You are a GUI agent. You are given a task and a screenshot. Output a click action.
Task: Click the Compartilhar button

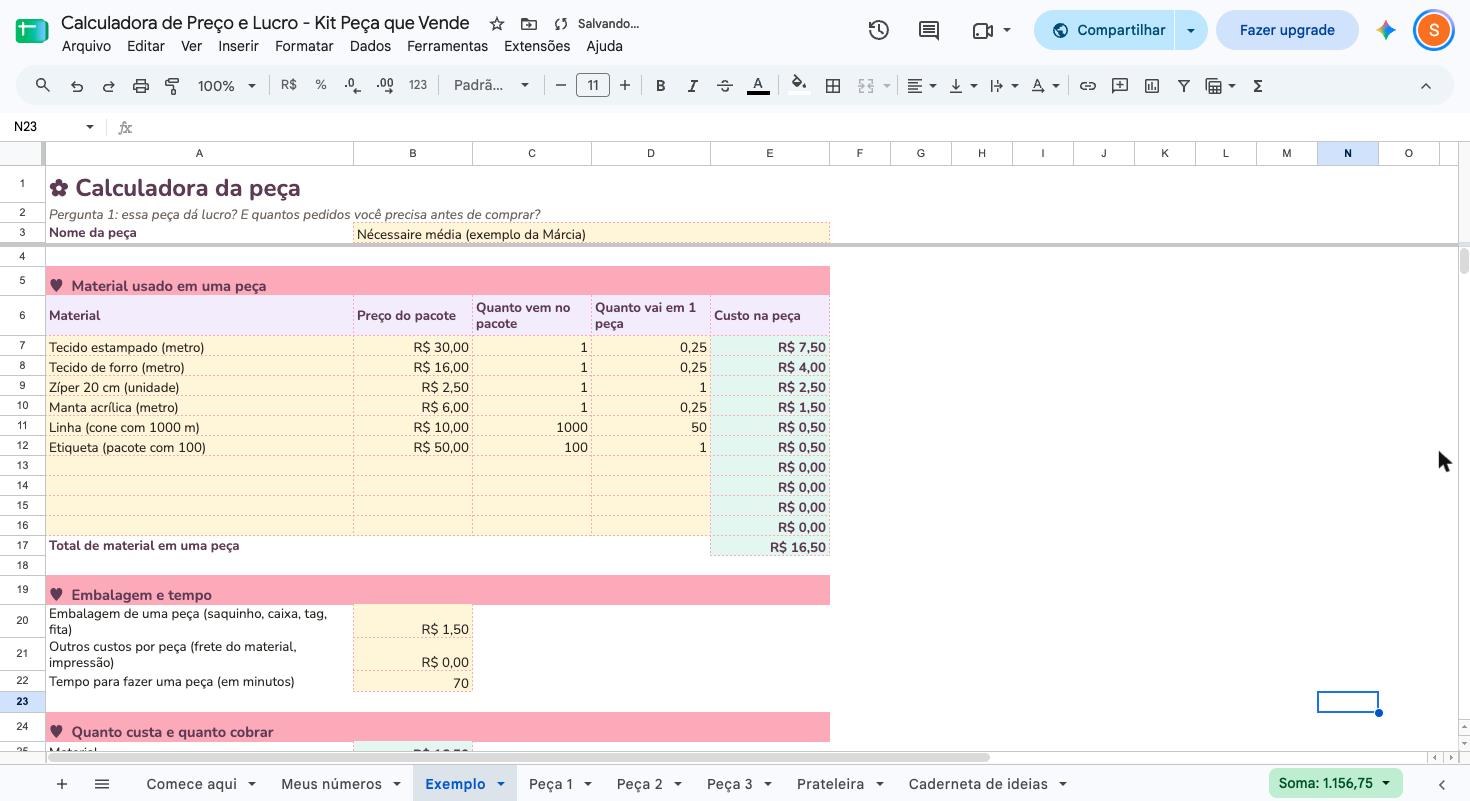click(x=1105, y=30)
